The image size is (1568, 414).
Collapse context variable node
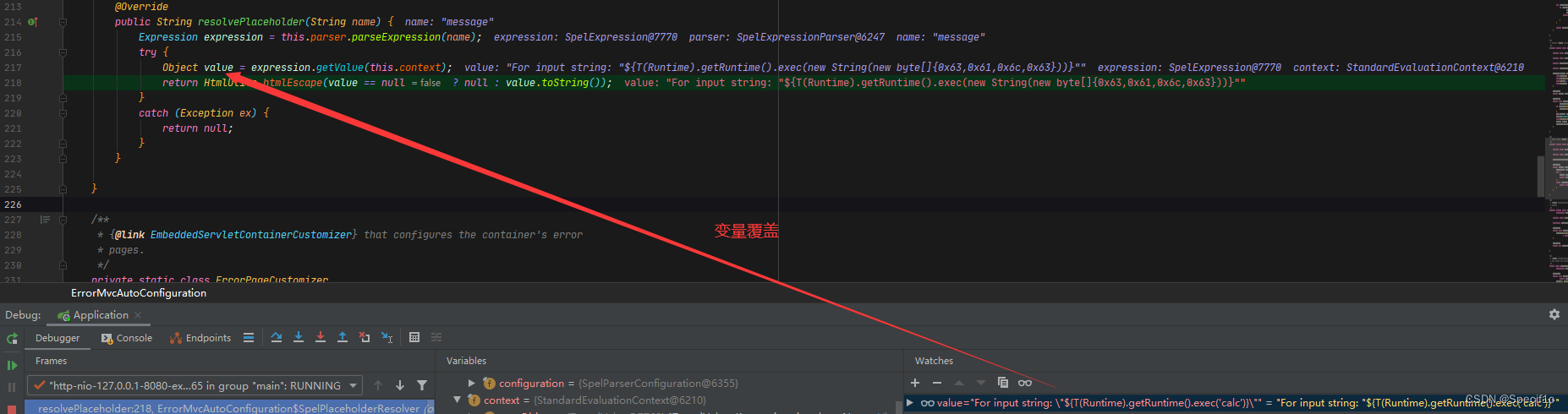pos(458,400)
